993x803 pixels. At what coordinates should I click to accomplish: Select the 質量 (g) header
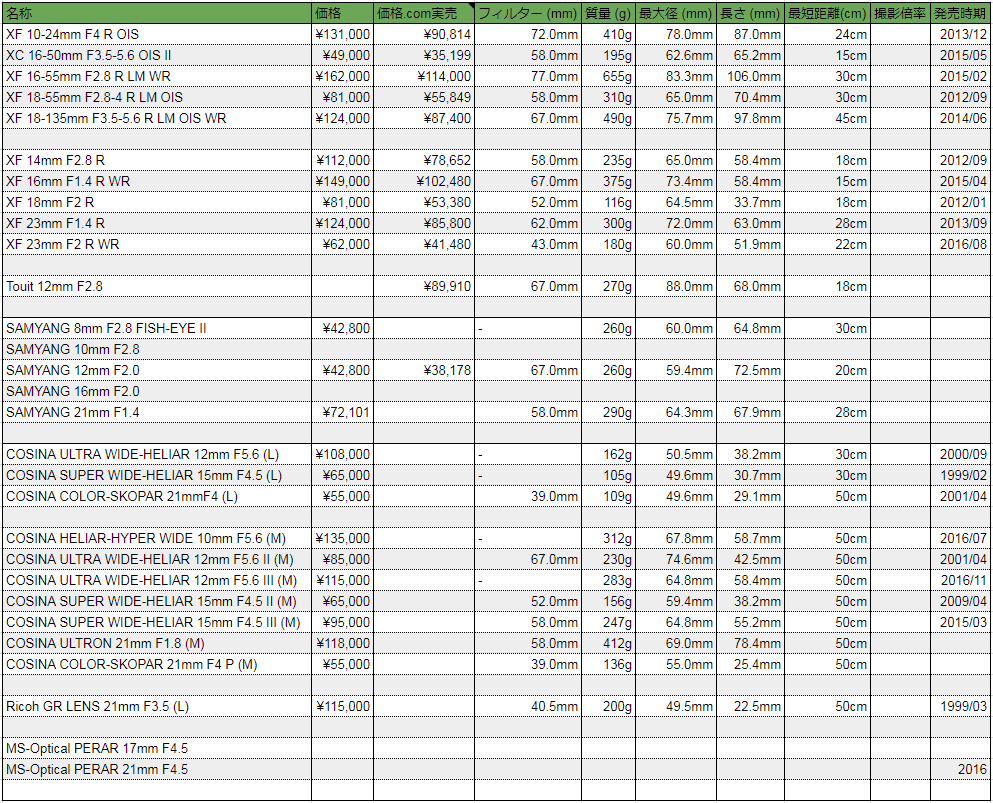click(608, 13)
